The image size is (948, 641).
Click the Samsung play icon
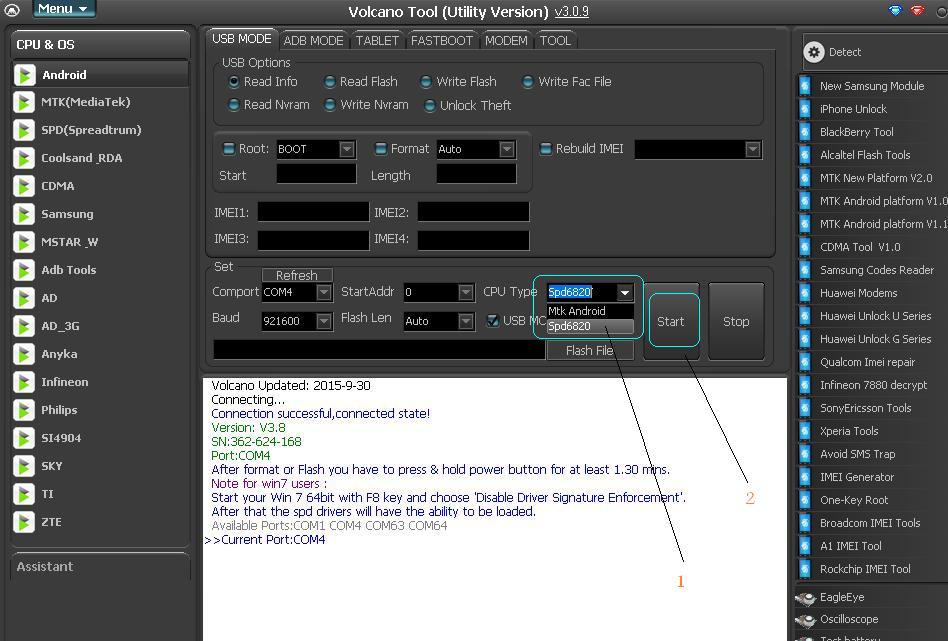pyautogui.click(x=24, y=214)
